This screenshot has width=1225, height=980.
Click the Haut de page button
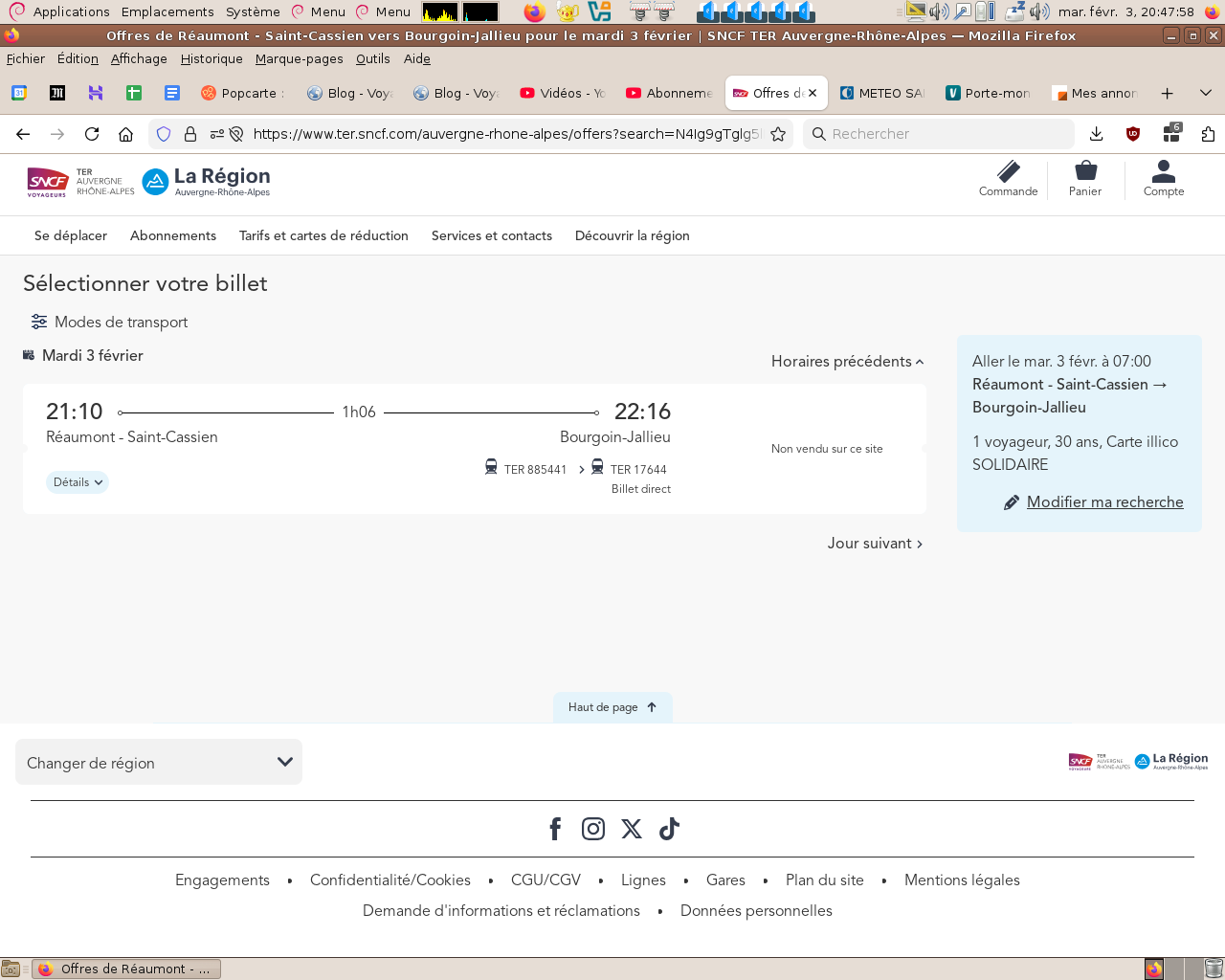coord(612,707)
